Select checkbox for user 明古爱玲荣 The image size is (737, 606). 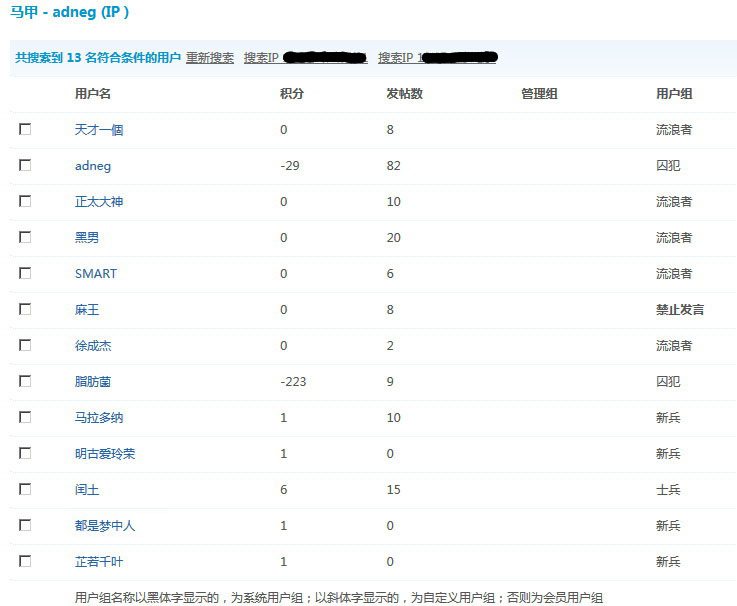pos(25,453)
